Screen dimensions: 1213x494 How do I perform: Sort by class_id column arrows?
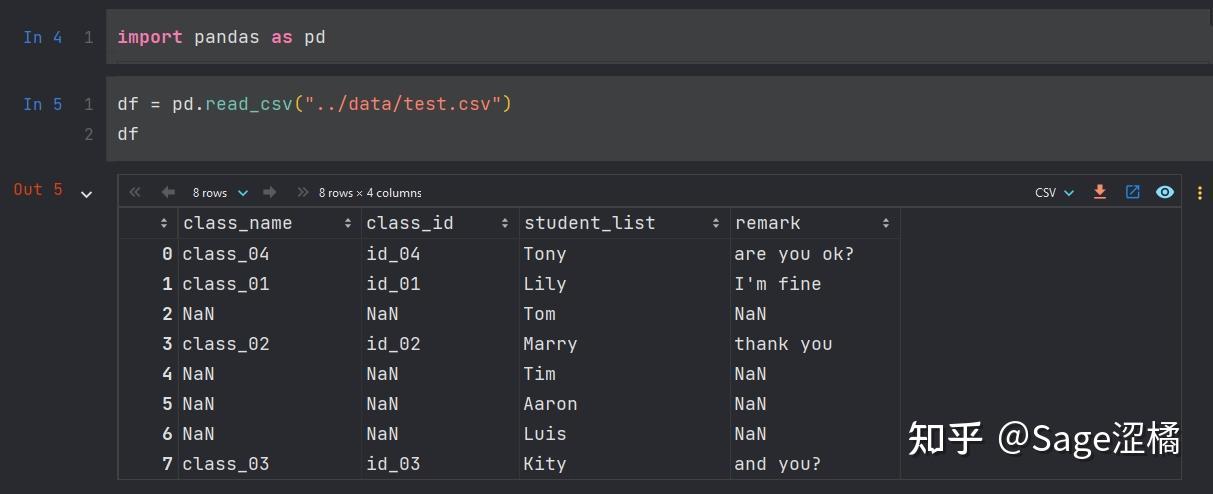pos(505,223)
